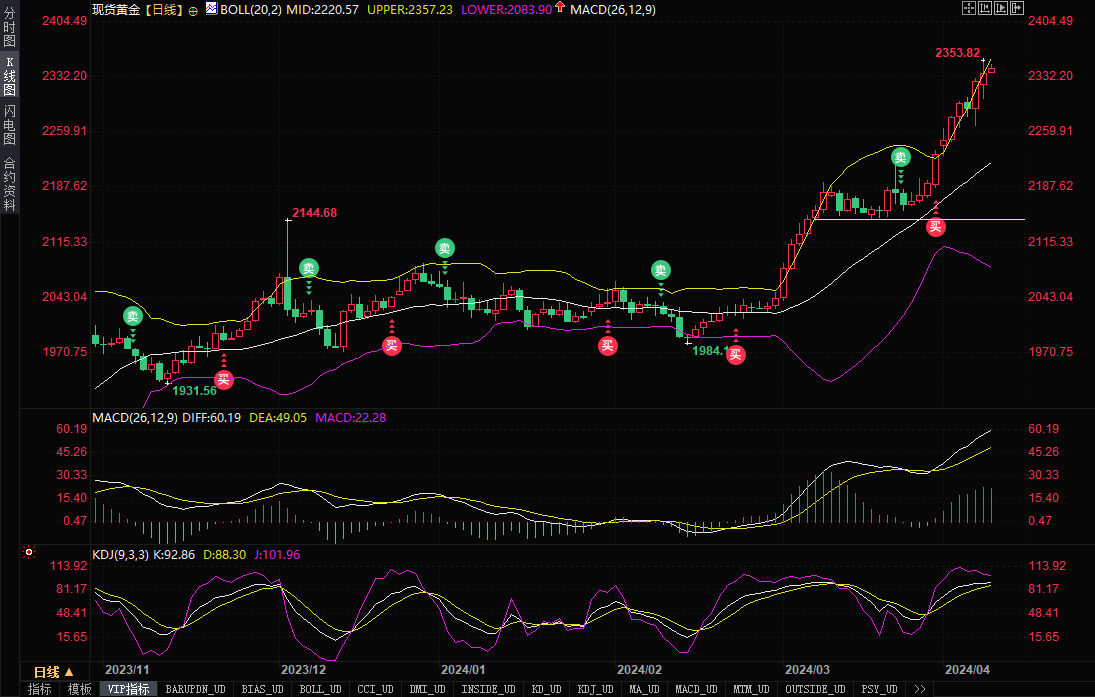
Task: Click the 指标 tab at bottom left
Action: pyautogui.click(x=40, y=689)
